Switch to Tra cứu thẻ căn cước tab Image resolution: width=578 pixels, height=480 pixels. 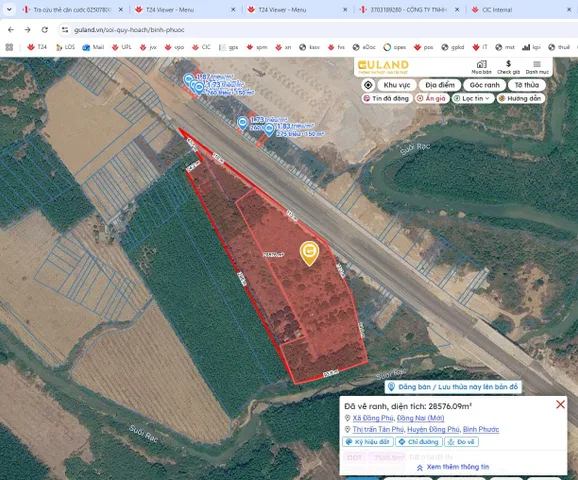(72, 10)
